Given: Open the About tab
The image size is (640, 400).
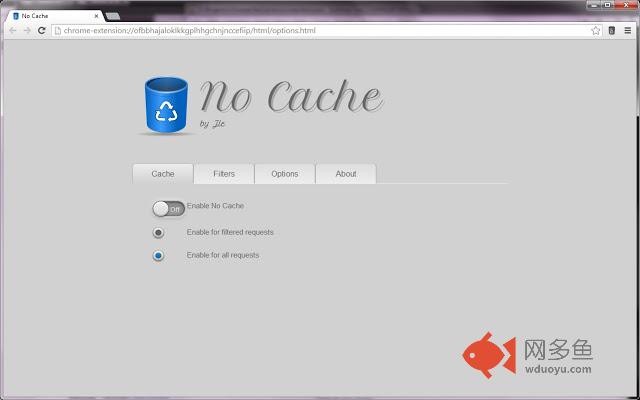Looking at the screenshot, I should pos(346,174).
